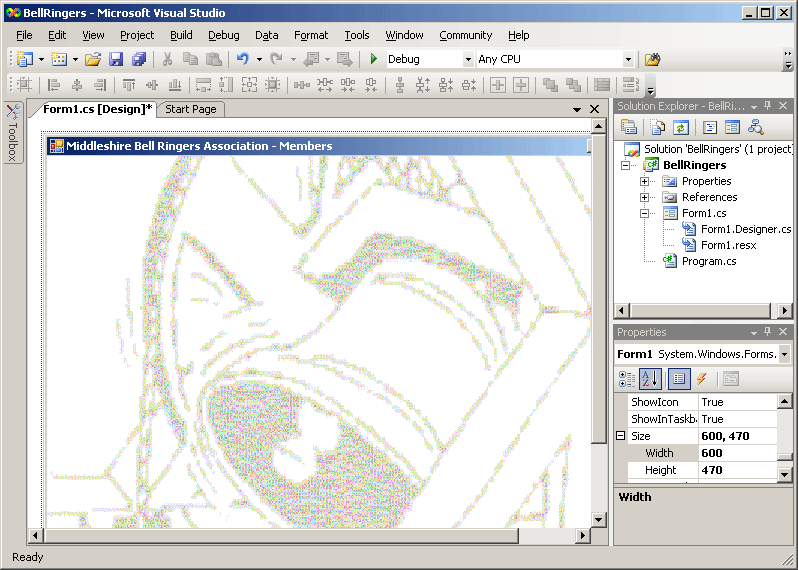Open the Any CPU platform dropdown
This screenshot has width=798, height=570.
628,60
